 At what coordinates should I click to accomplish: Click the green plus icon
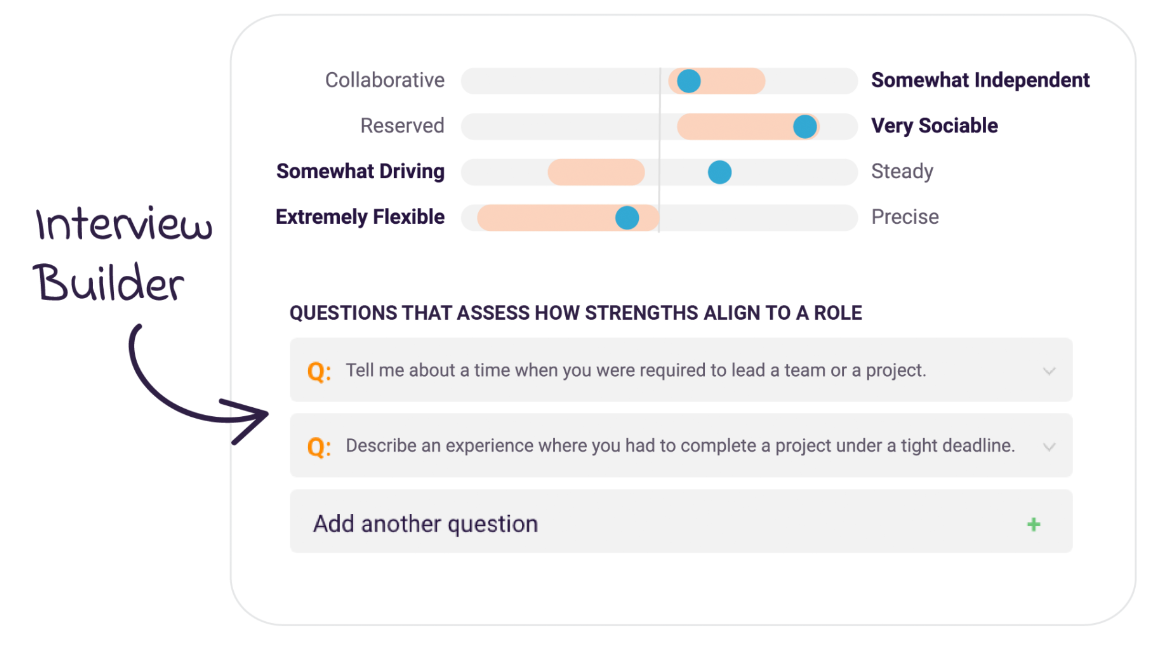click(x=1033, y=524)
